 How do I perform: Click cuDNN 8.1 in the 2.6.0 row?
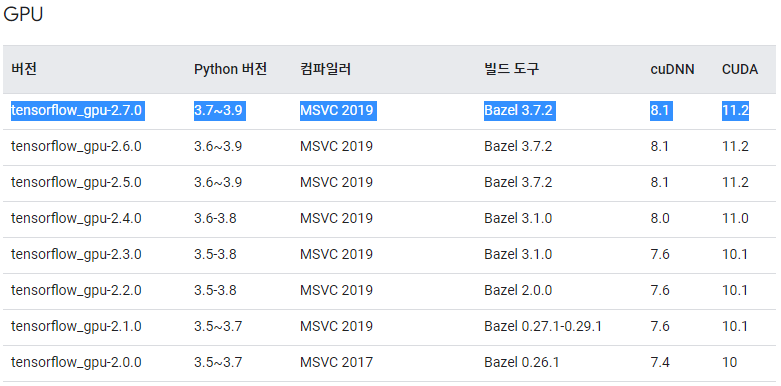[660, 147]
